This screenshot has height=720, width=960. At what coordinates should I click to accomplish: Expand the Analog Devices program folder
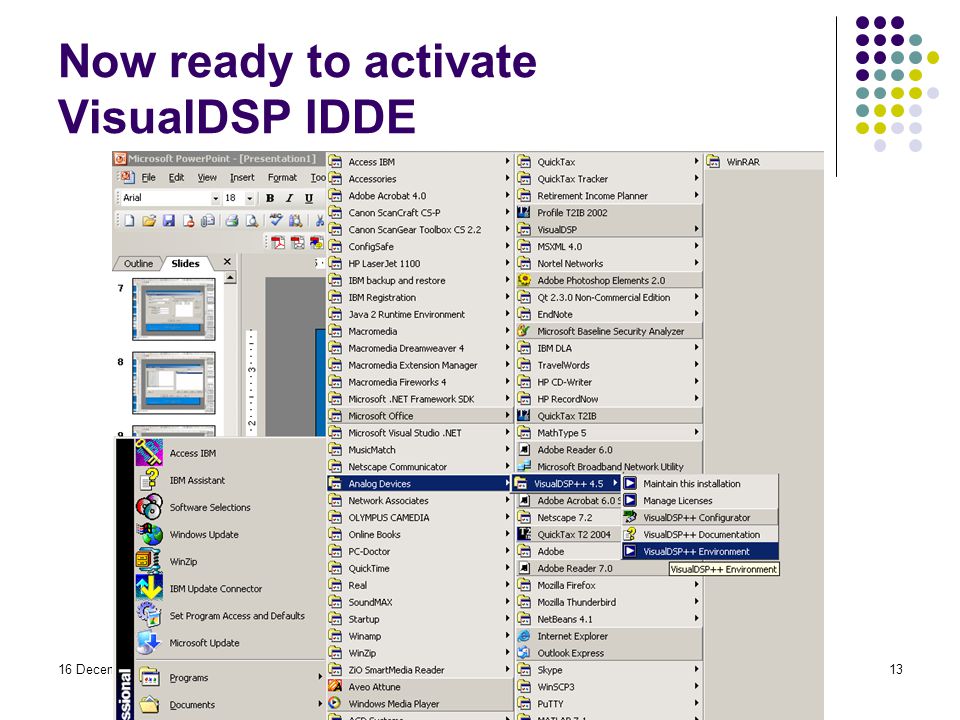pos(419,484)
